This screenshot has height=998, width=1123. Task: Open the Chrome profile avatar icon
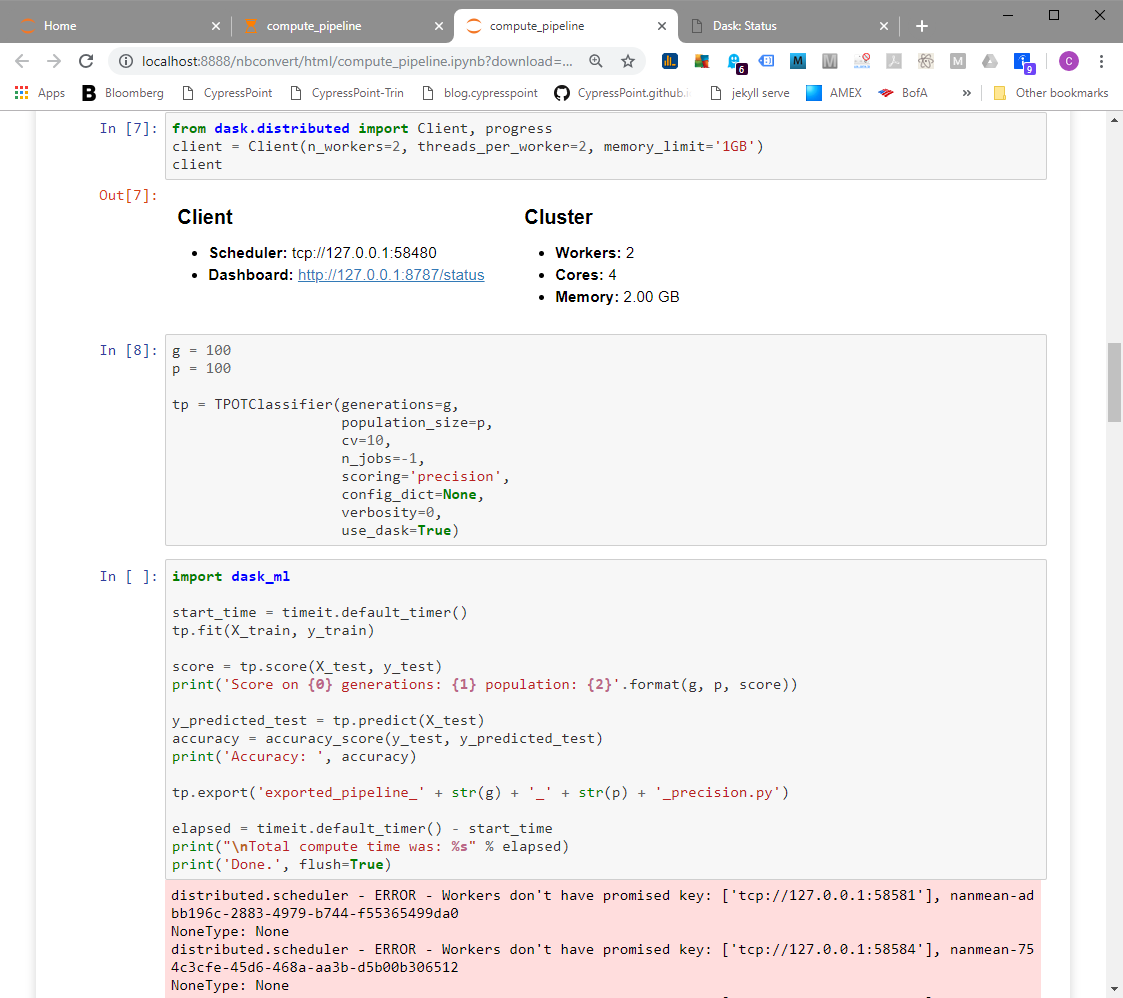(x=1069, y=61)
